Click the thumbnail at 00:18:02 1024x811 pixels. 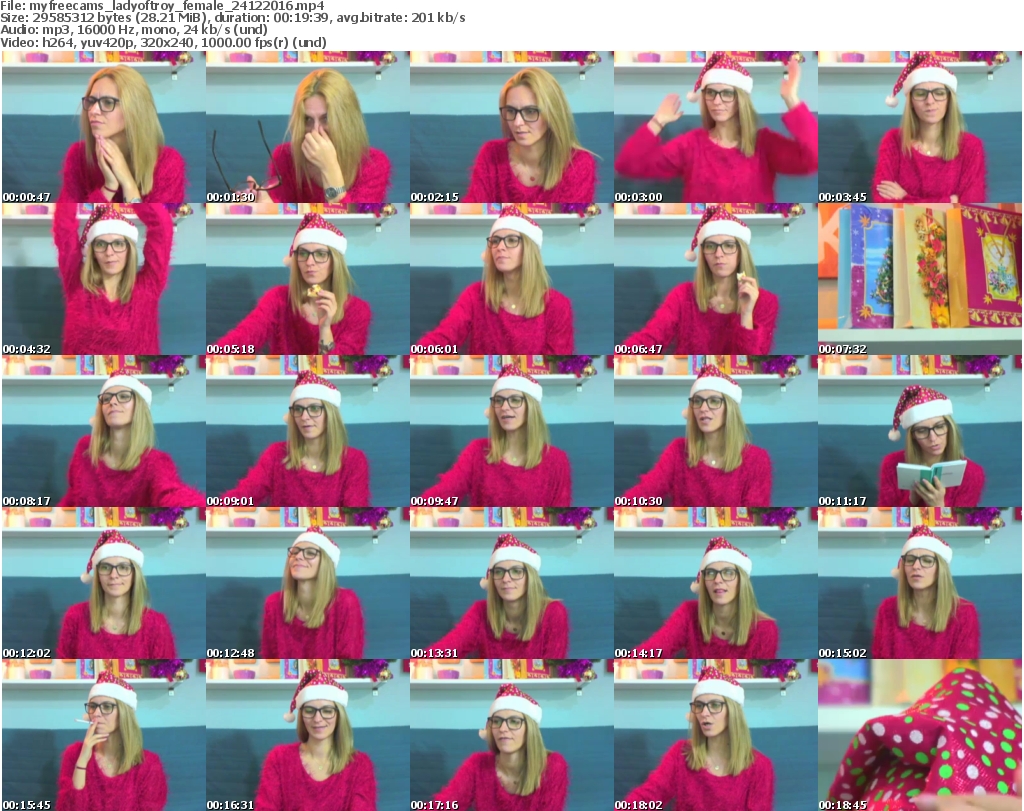[x=716, y=735]
